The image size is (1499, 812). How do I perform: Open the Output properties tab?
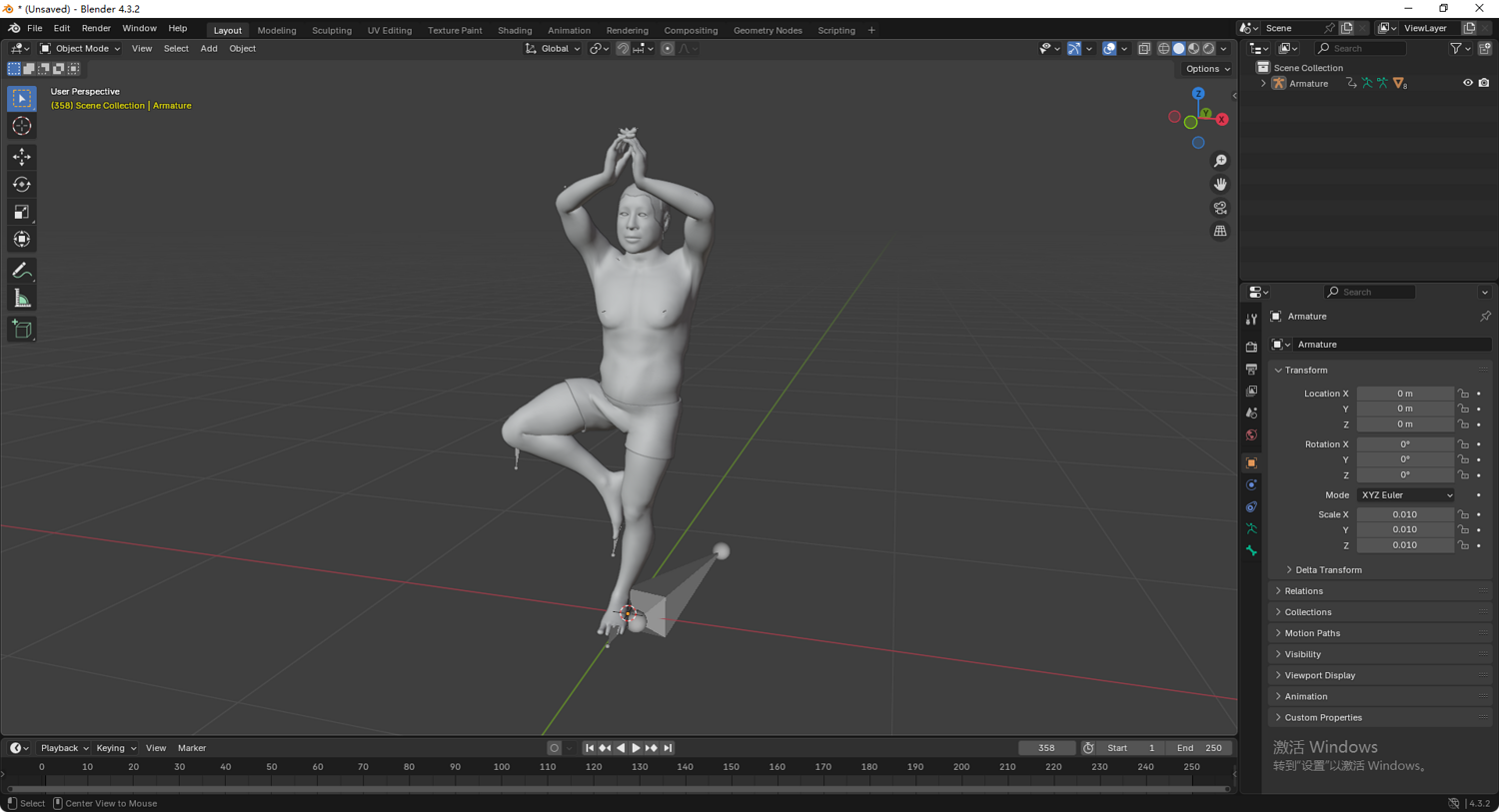click(1251, 370)
